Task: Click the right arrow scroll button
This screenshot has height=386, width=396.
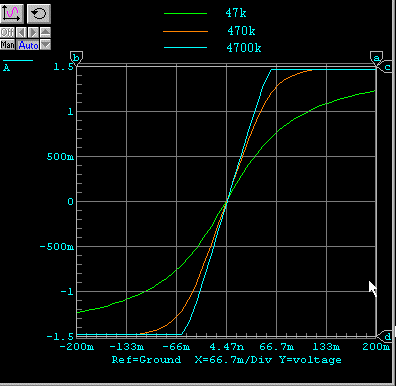Action: [33, 32]
